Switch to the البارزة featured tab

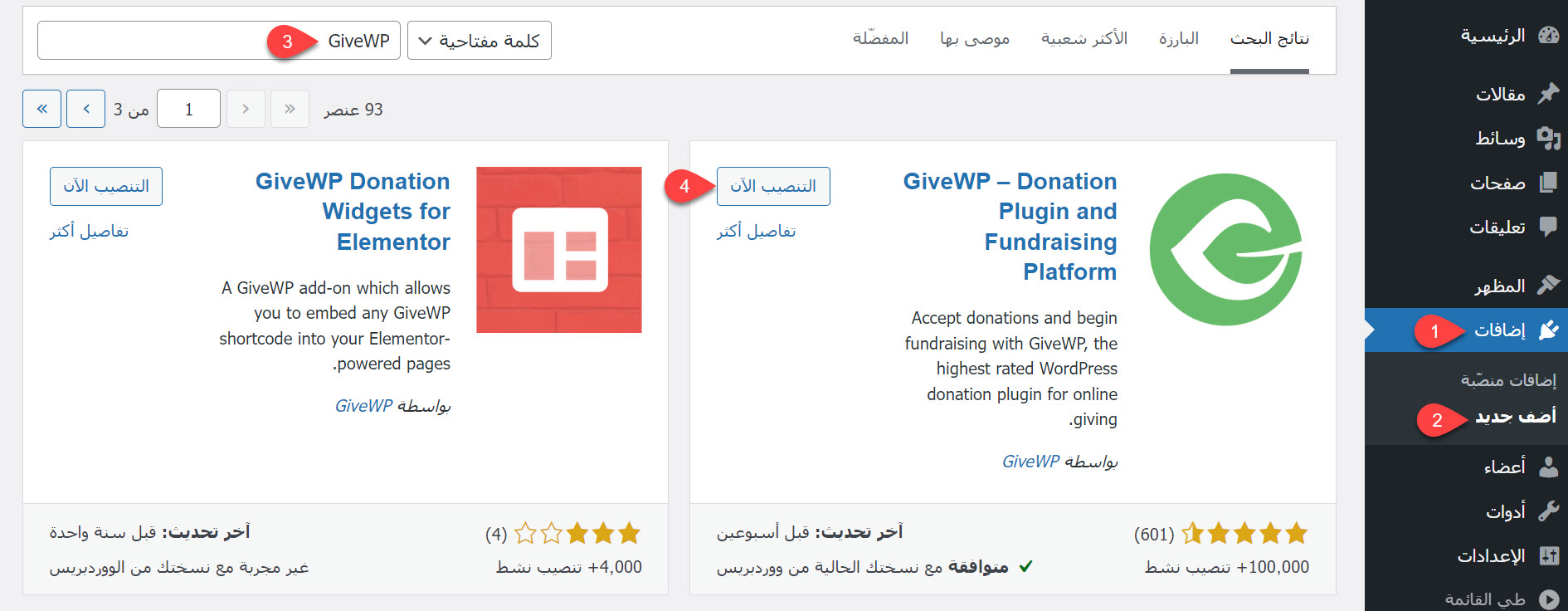1179,39
